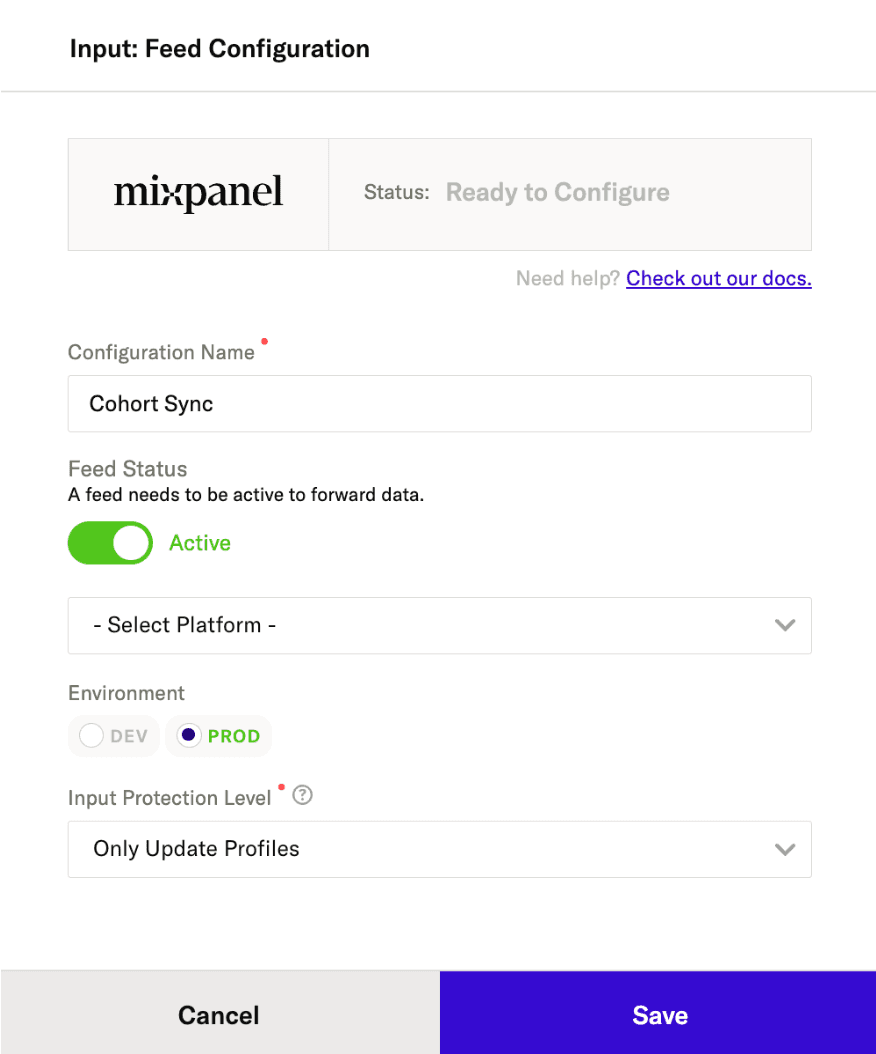Image resolution: width=876 pixels, height=1054 pixels.
Task: Select the PROD environment radio button
Action: (188, 736)
